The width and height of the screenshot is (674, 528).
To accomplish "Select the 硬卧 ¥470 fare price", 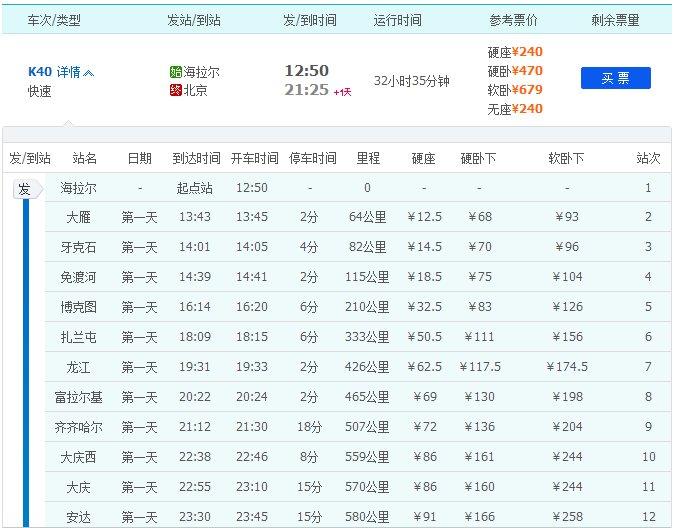I will 528,71.
